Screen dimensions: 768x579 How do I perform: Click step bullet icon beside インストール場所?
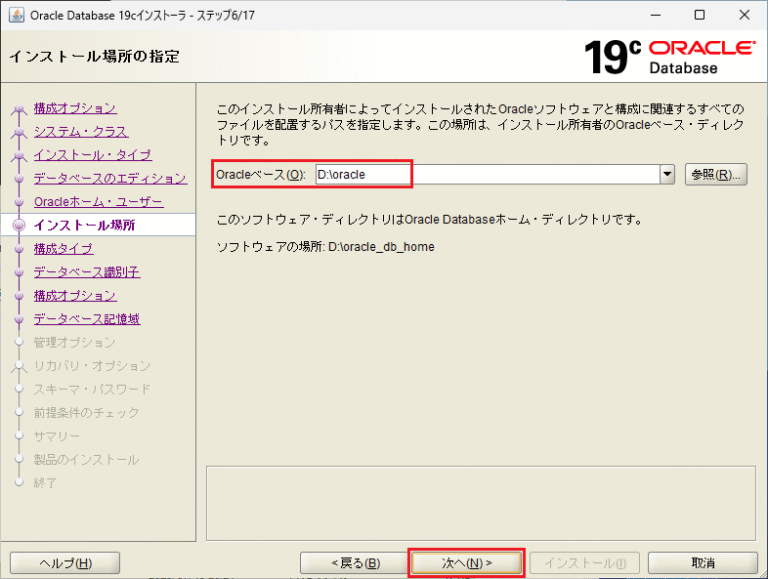(x=19, y=225)
